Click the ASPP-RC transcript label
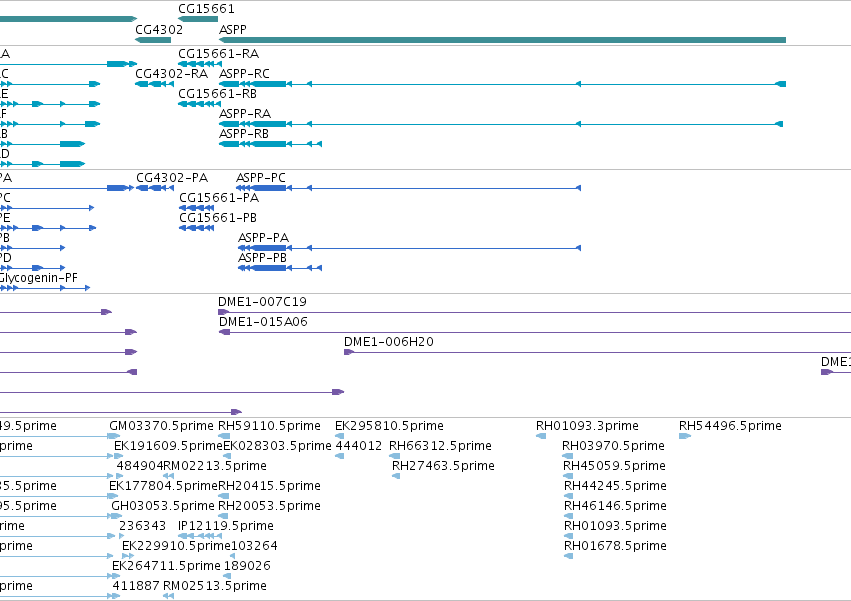This screenshot has width=851, height=601. pos(244,73)
